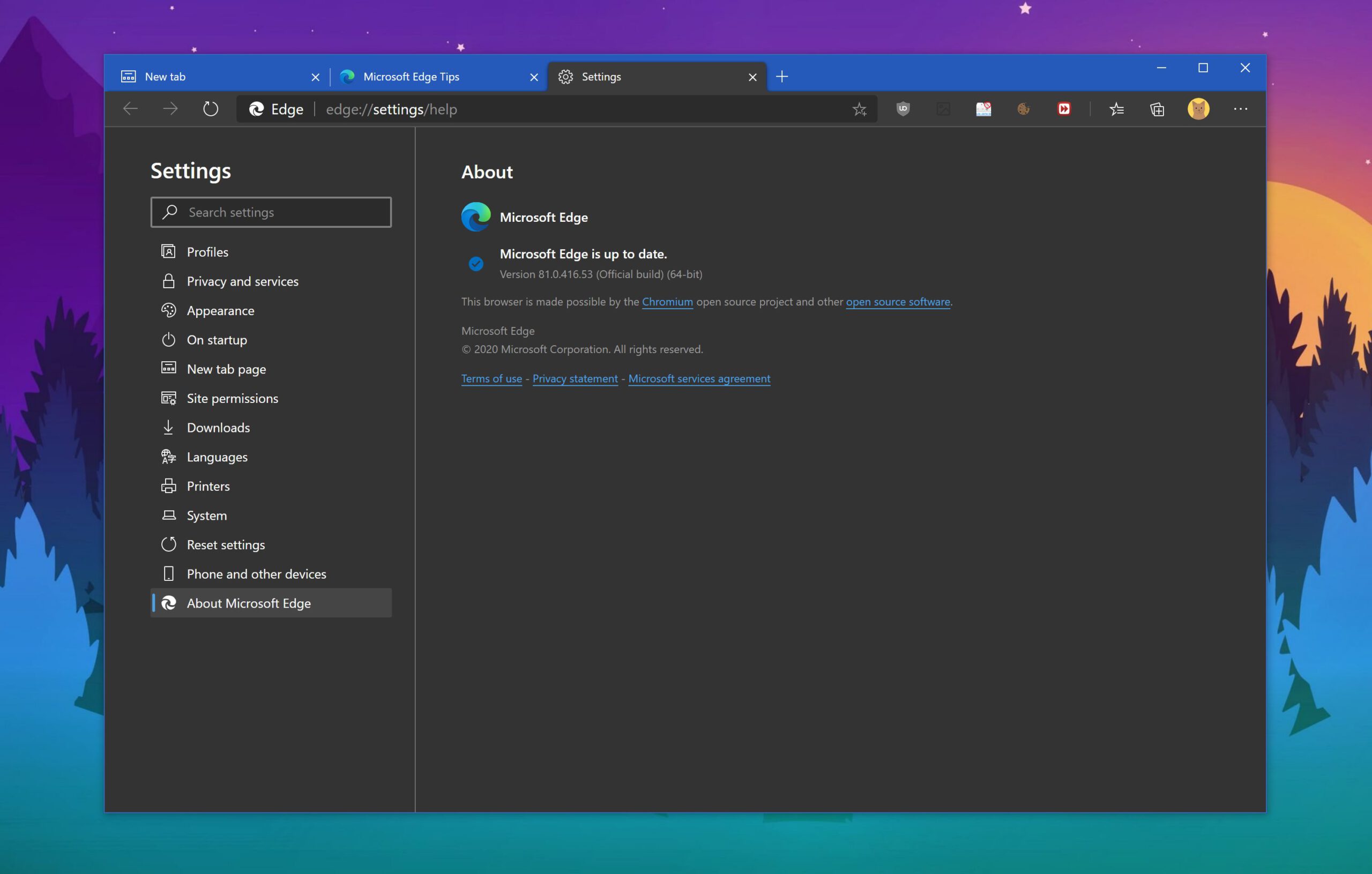Click the refresh page icon
The width and height of the screenshot is (1372, 874).
click(x=209, y=109)
